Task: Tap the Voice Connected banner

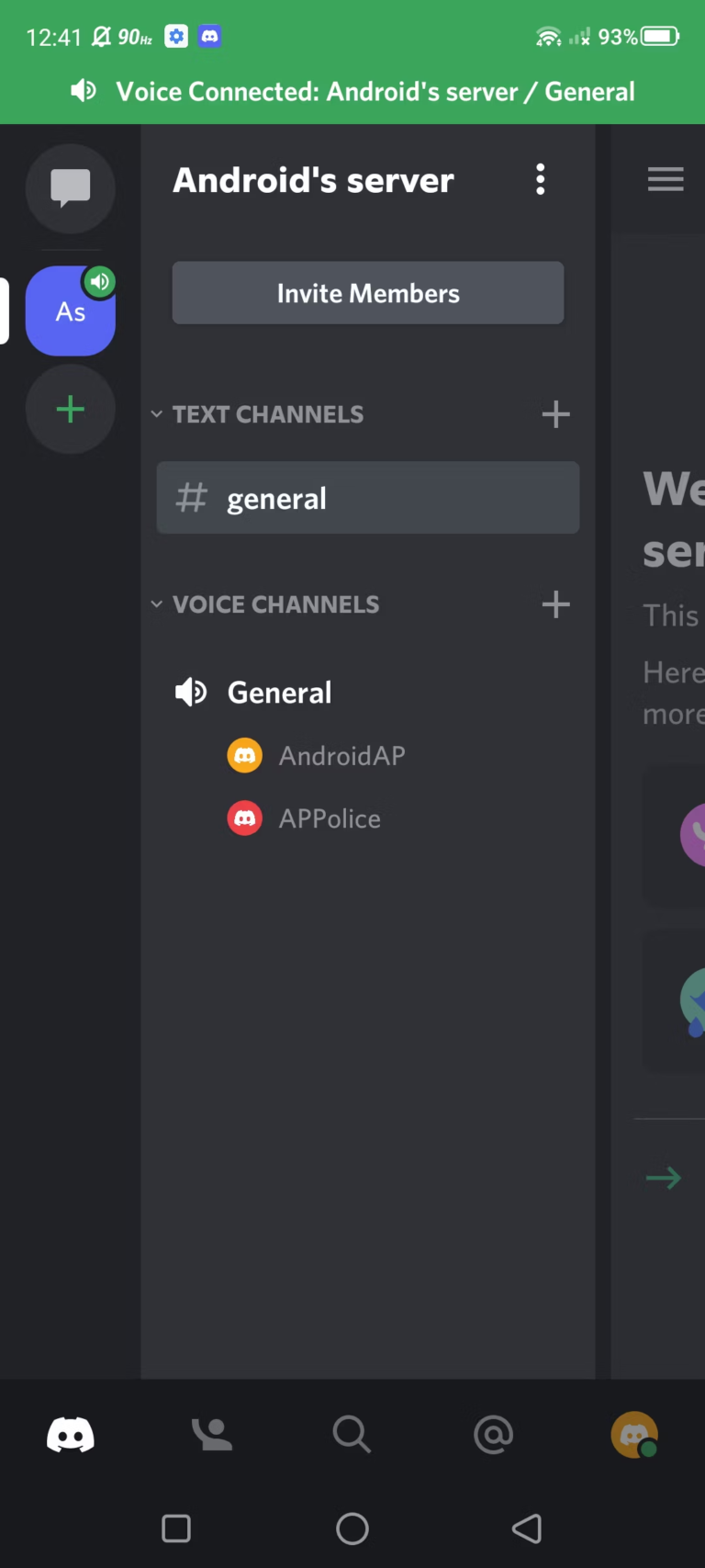Action: pyautogui.click(x=352, y=91)
